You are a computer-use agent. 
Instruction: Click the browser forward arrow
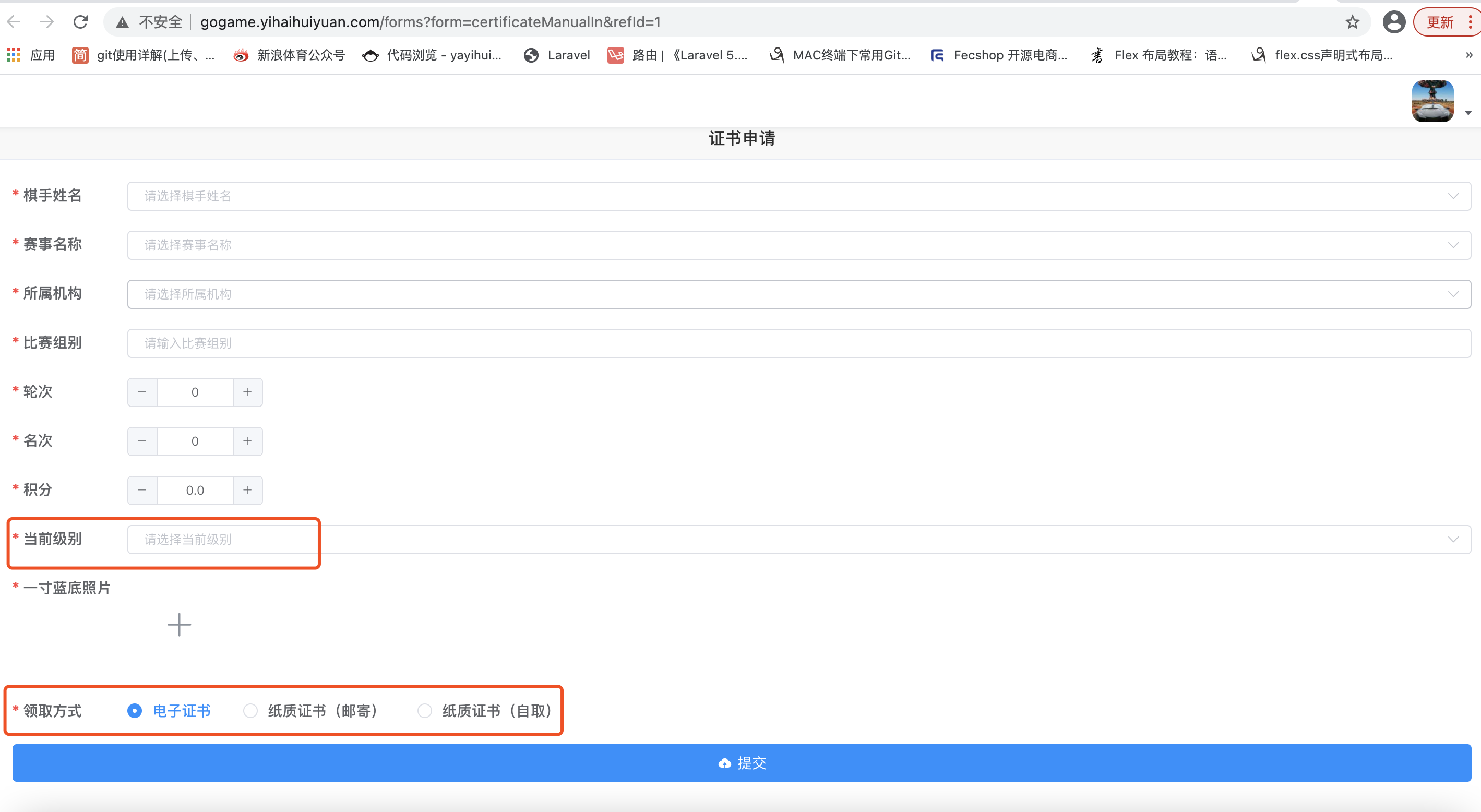click(x=47, y=22)
